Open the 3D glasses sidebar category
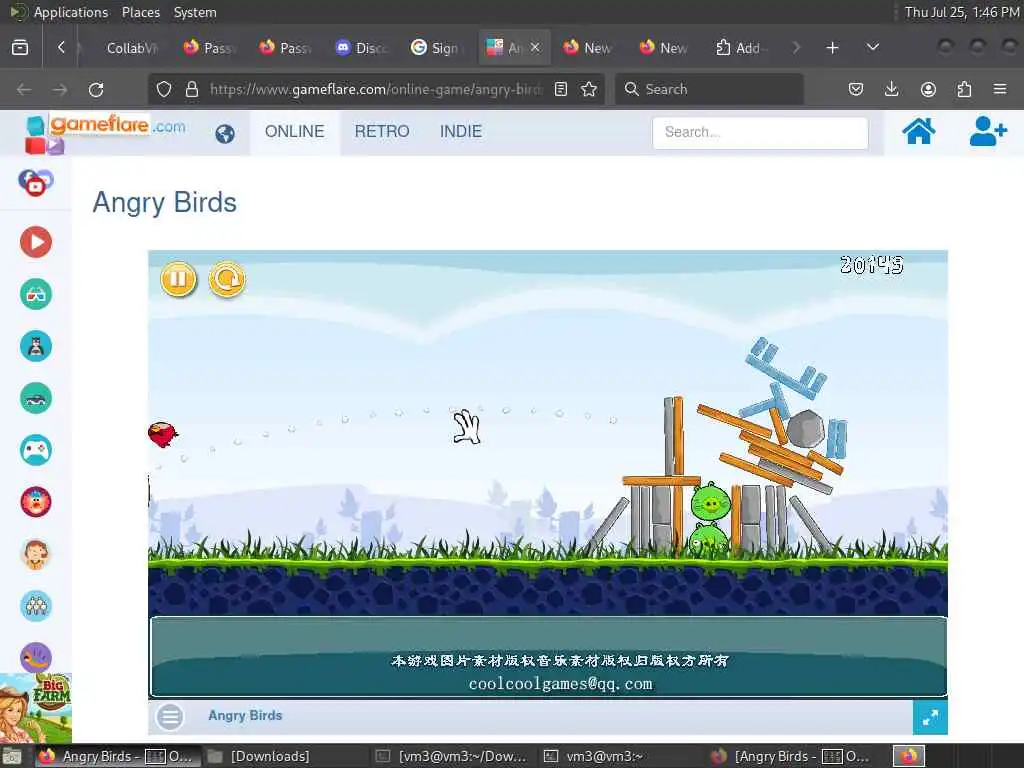This screenshot has height=768, width=1024. tap(36, 295)
